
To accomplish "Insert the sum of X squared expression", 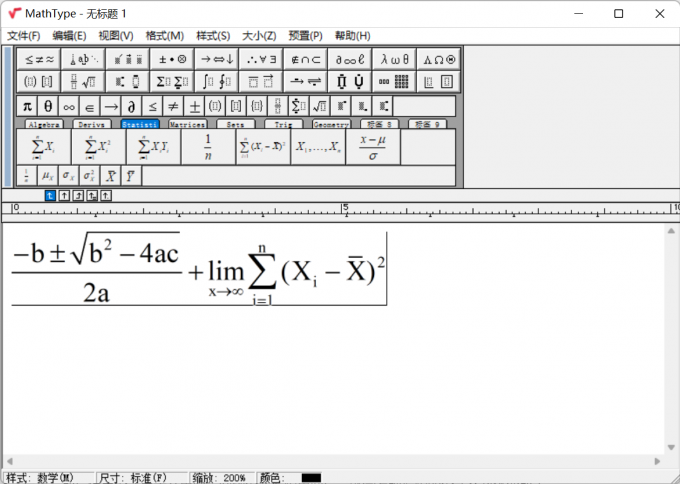I will tap(98, 147).
